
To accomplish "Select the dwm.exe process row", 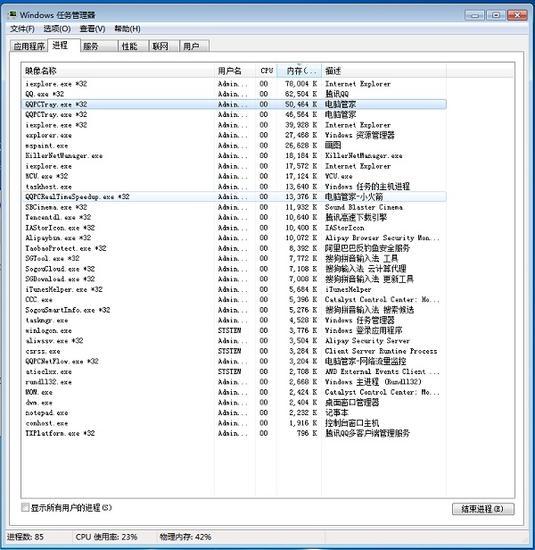I will [x=234, y=402].
